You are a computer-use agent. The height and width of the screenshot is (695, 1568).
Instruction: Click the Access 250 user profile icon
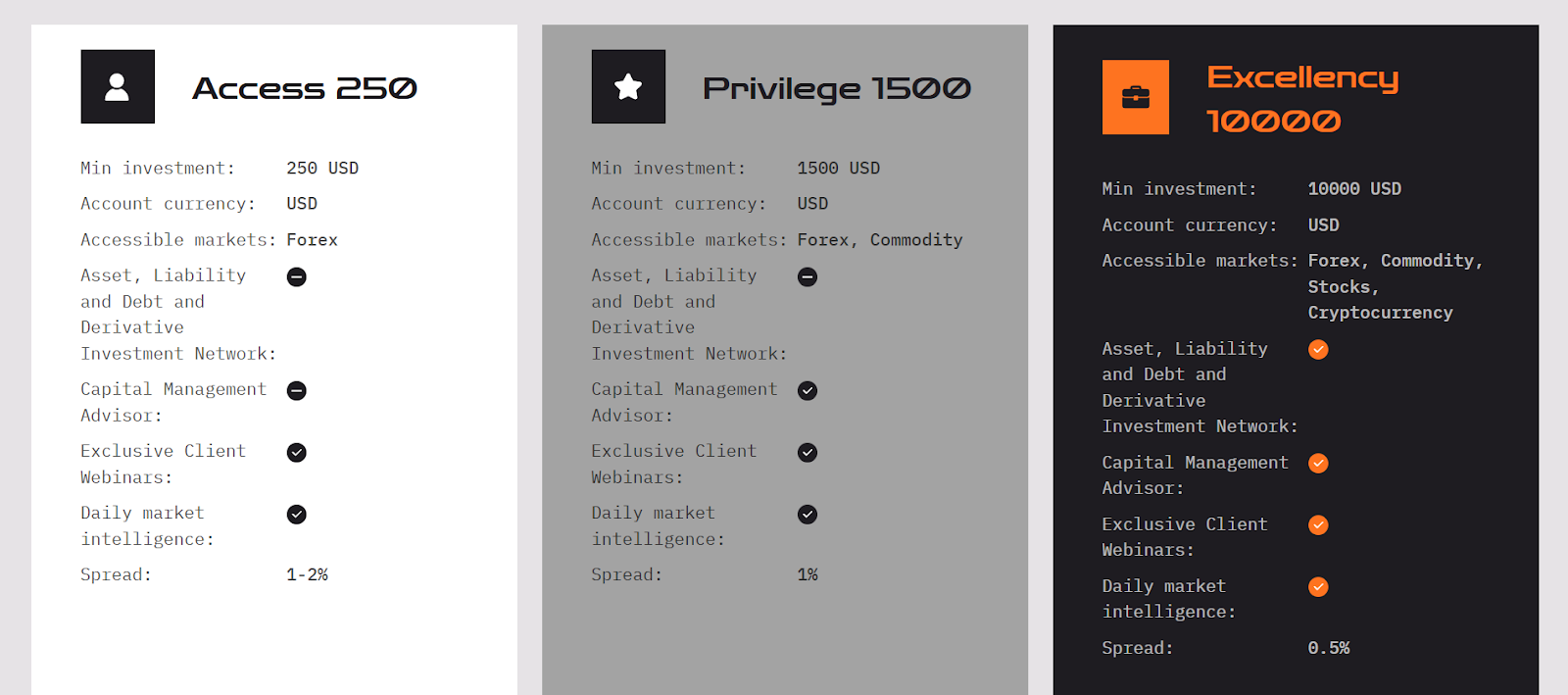pyautogui.click(x=118, y=87)
